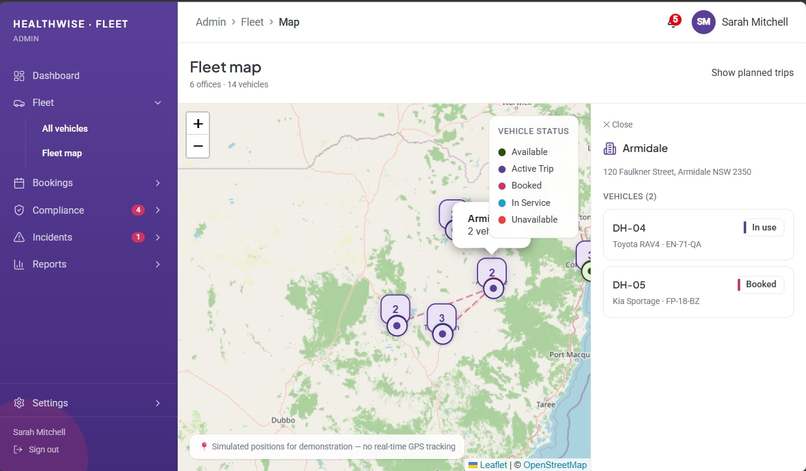This screenshot has width=806, height=471.
Task: Click the Dubbo label on the map
Action: point(283,420)
